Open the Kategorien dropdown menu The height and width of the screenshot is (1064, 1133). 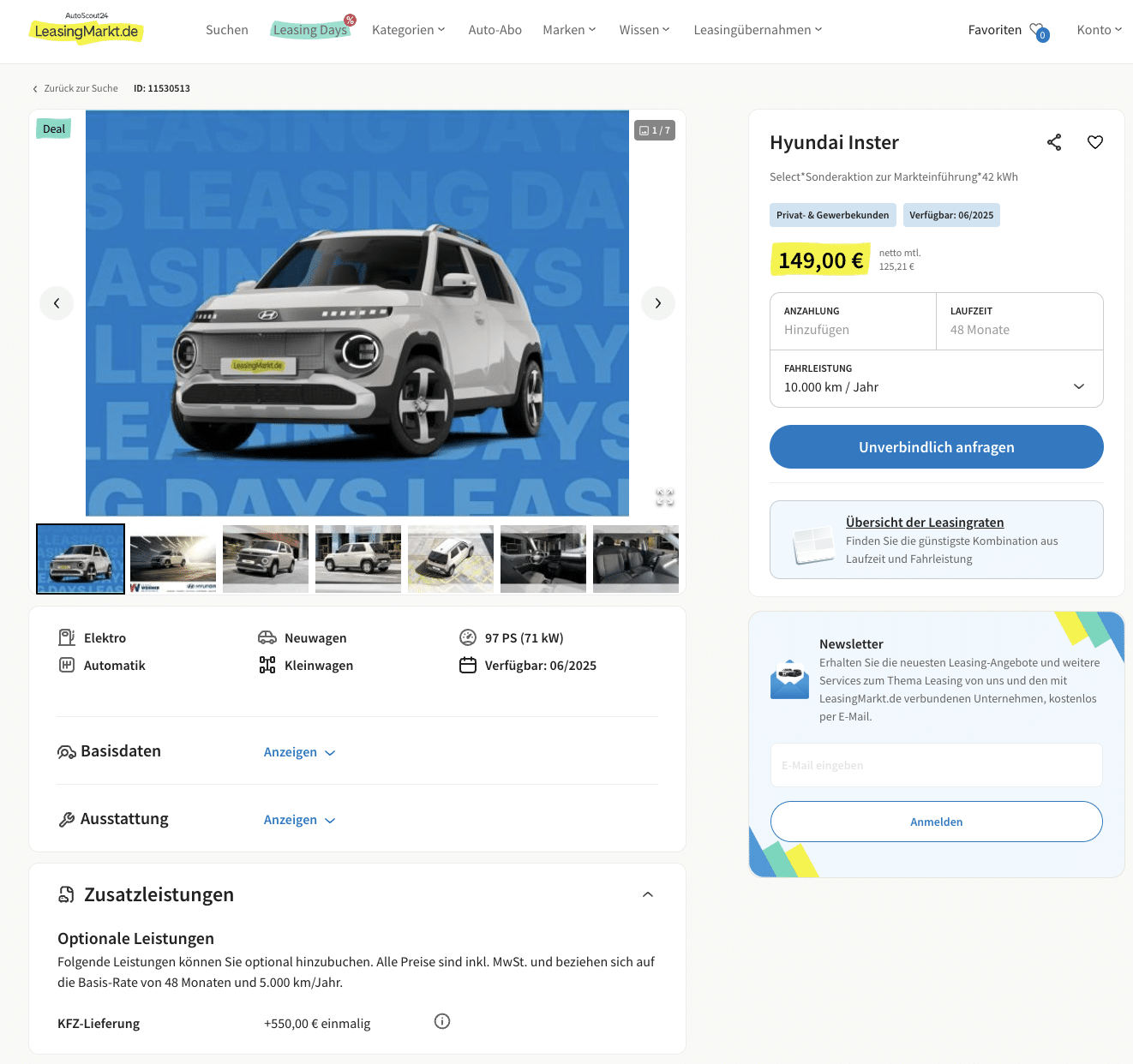click(409, 30)
